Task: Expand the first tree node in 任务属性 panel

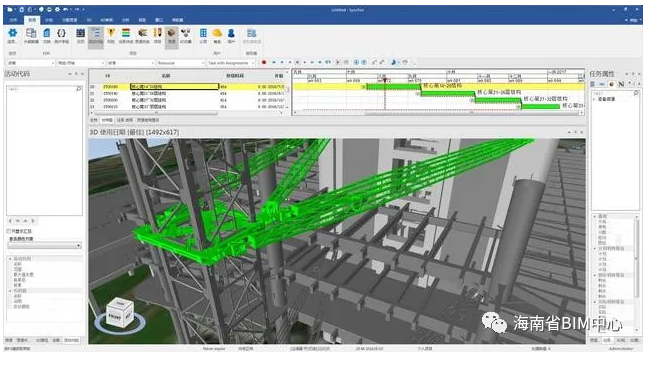Action: click(x=595, y=99)
